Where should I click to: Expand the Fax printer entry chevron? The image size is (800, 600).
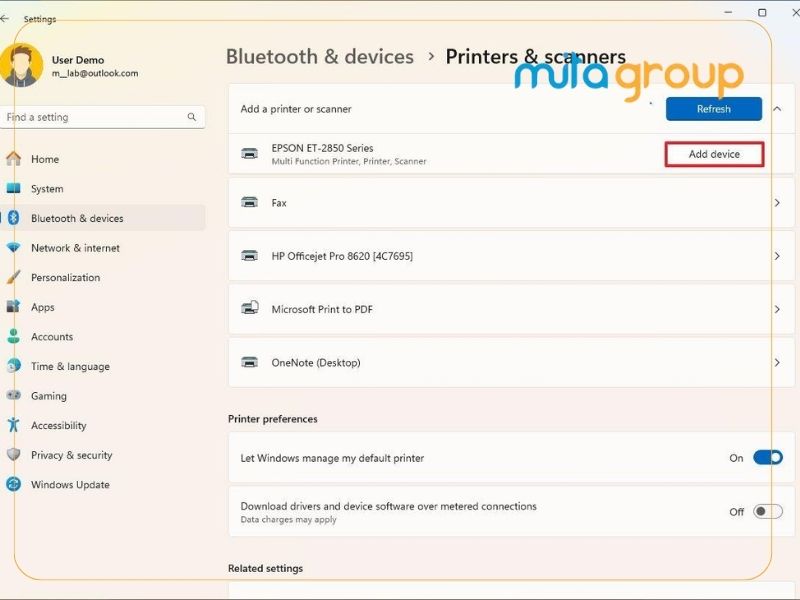(x=777, y=203)
